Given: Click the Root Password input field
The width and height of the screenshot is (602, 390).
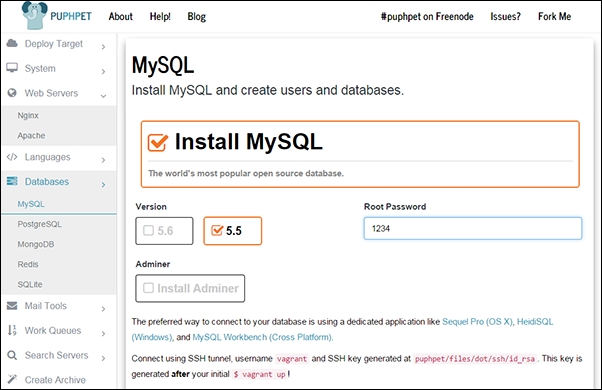Looking at the screenshot, I should [473, 228].
